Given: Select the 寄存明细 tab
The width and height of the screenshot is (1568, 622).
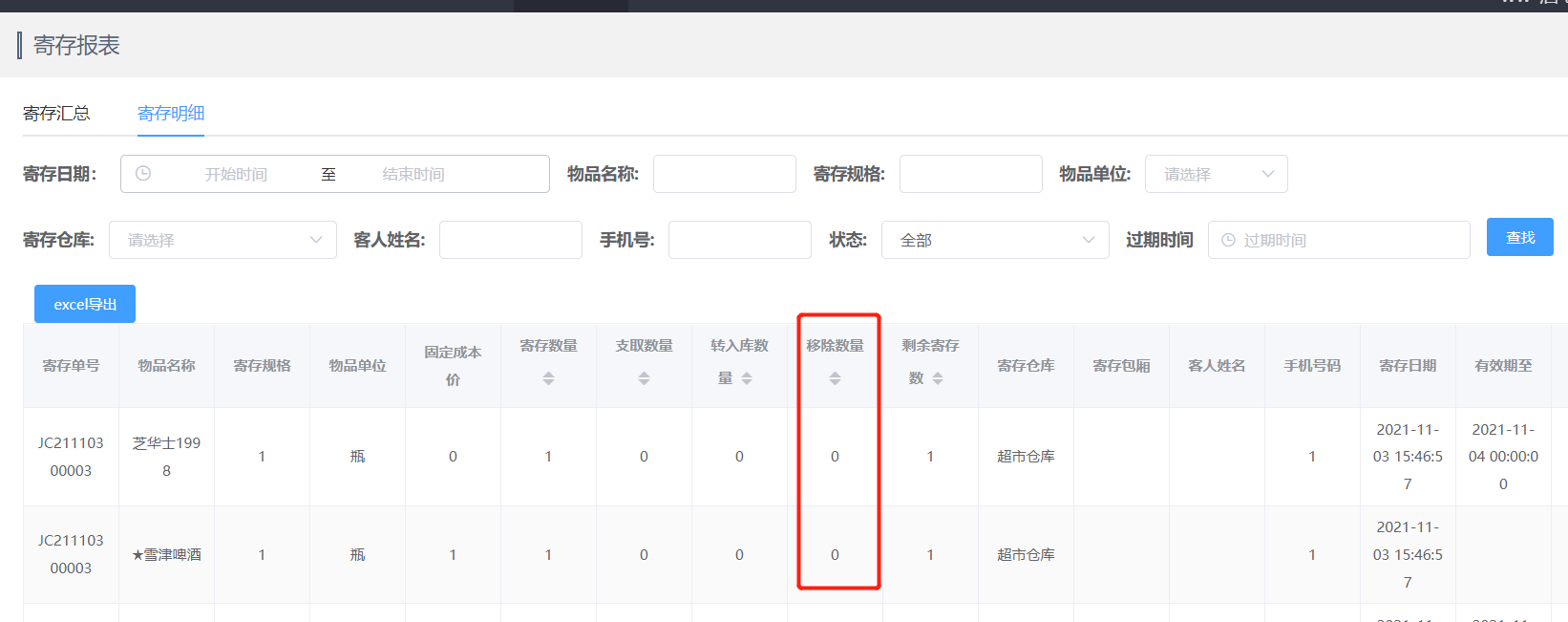Looking at the screenshot, I should [171, 114].
